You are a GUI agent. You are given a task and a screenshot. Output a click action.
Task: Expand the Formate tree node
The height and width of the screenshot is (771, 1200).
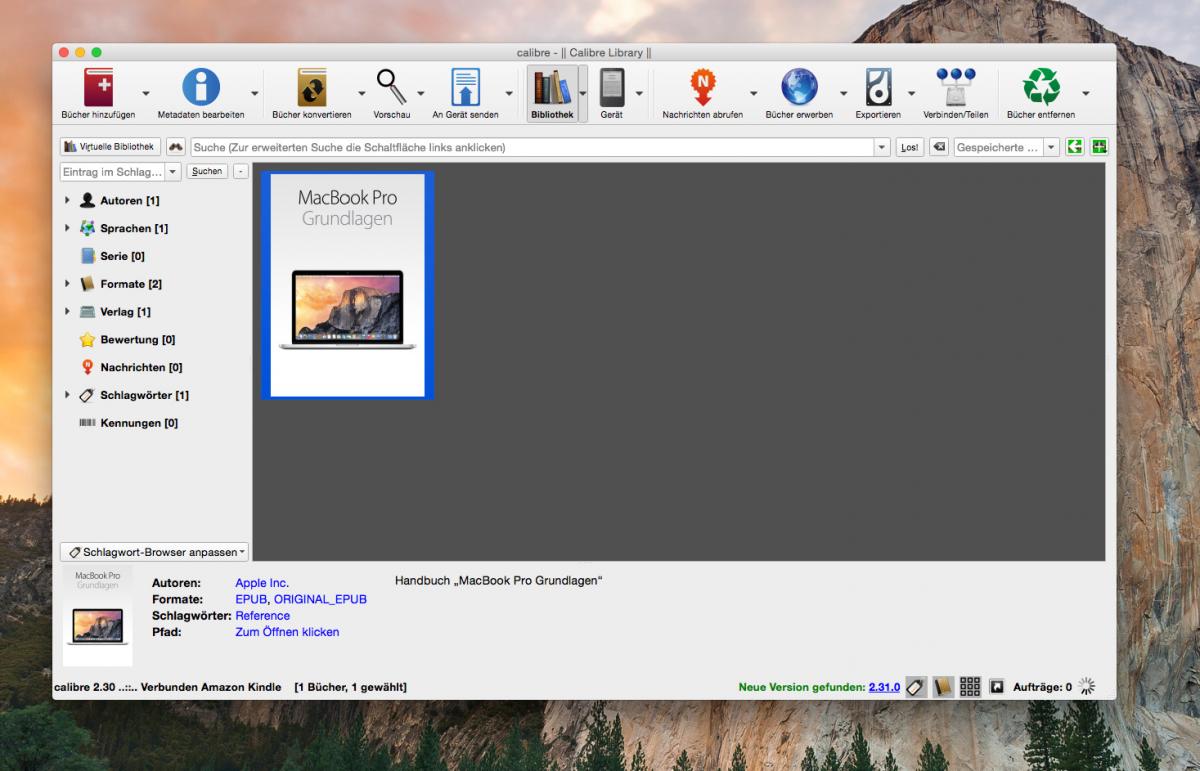point(67,284)
